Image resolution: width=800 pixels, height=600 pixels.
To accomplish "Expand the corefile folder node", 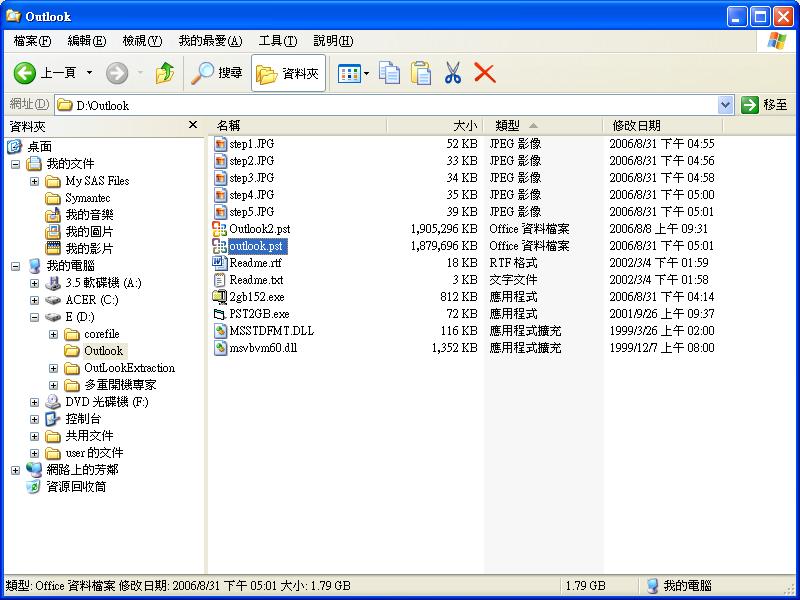I will pos(53,335).
